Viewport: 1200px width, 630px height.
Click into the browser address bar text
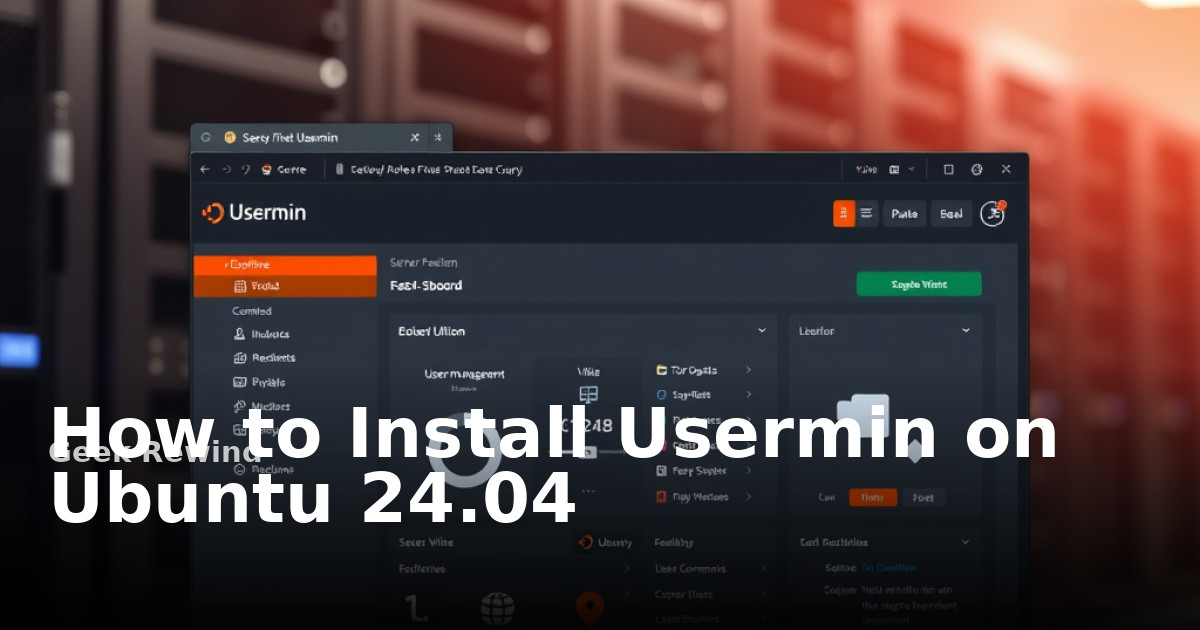pos(436,169)
